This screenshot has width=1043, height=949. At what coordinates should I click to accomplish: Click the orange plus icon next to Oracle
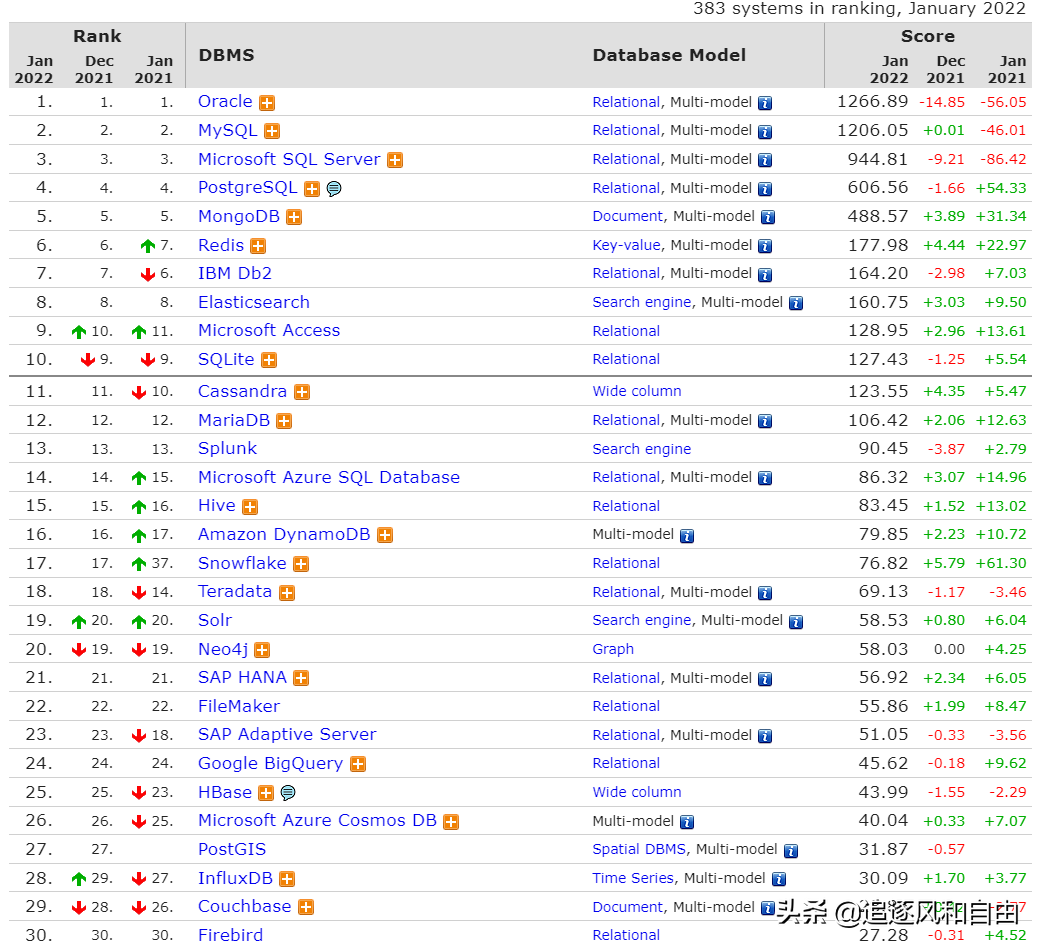(x=266, y=101)
